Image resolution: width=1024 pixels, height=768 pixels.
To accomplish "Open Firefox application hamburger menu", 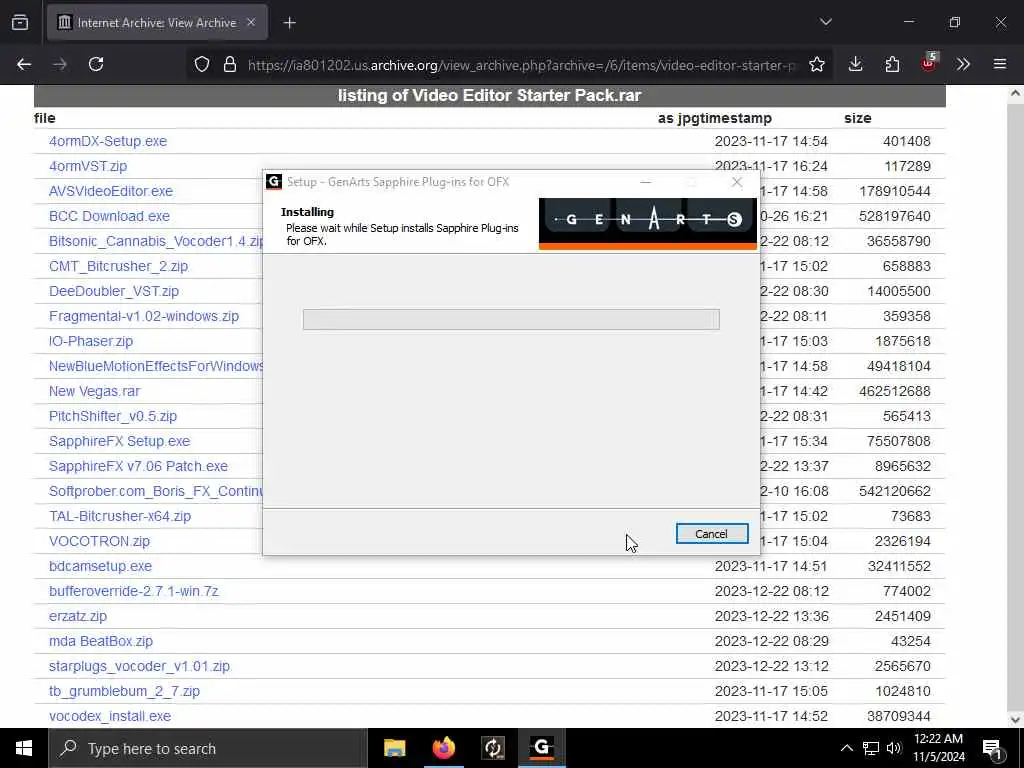I will click(999, 64).
